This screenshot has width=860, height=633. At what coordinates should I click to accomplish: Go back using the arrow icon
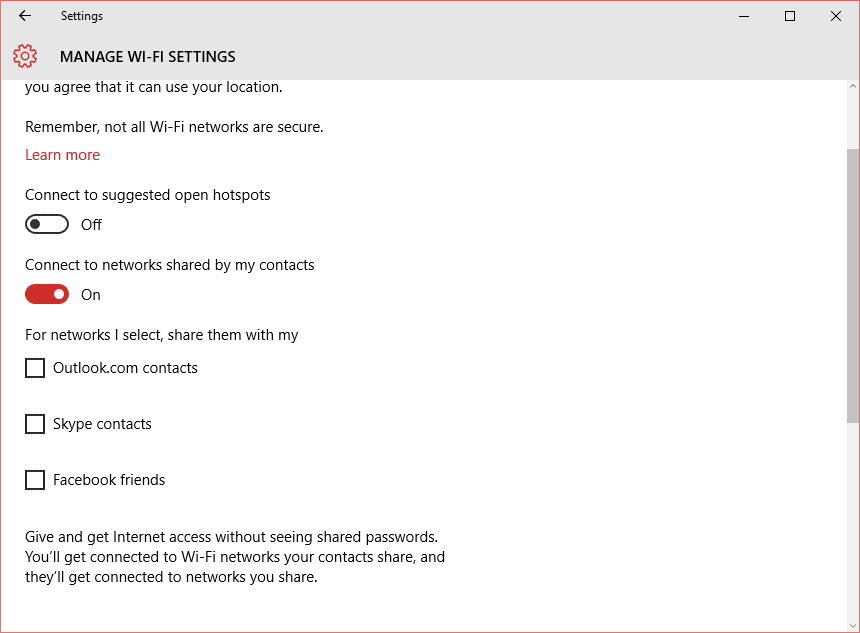click(x=25, y=16)
